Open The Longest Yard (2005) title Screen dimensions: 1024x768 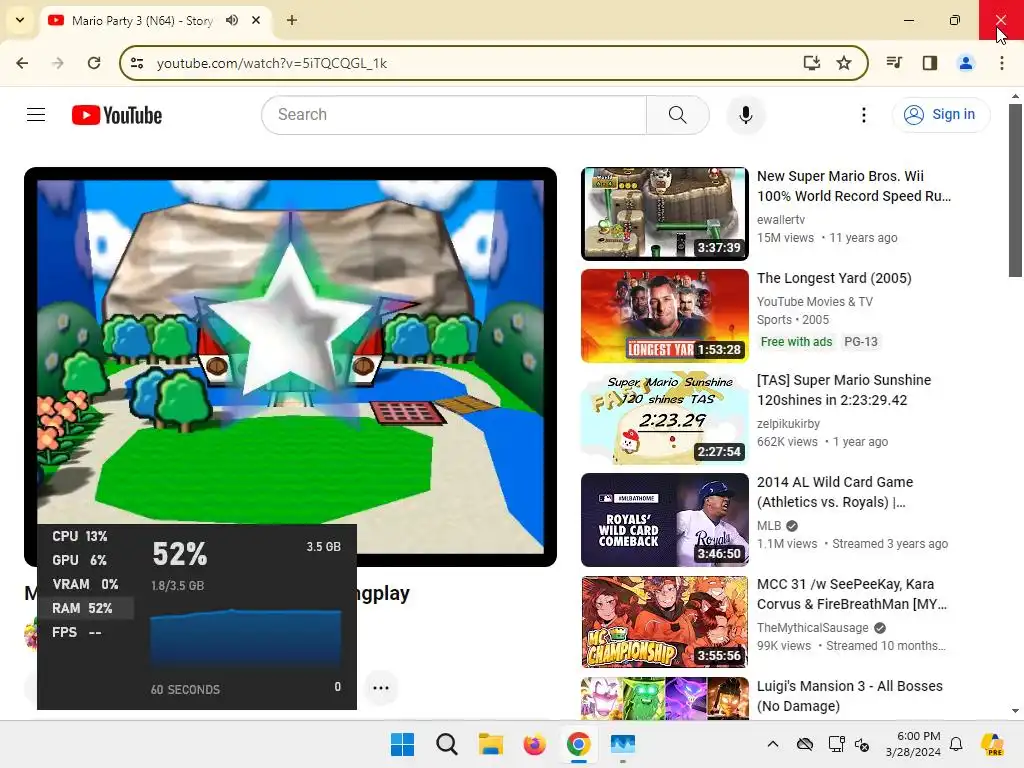click(834, 278)
